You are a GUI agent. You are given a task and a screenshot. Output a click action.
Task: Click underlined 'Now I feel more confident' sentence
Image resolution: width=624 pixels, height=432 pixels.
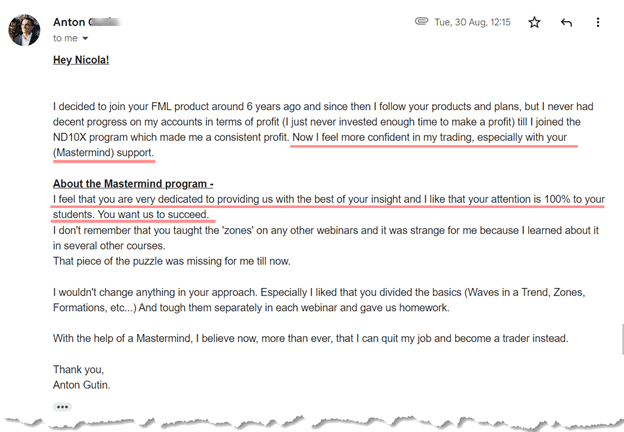(x=429, y=137)
